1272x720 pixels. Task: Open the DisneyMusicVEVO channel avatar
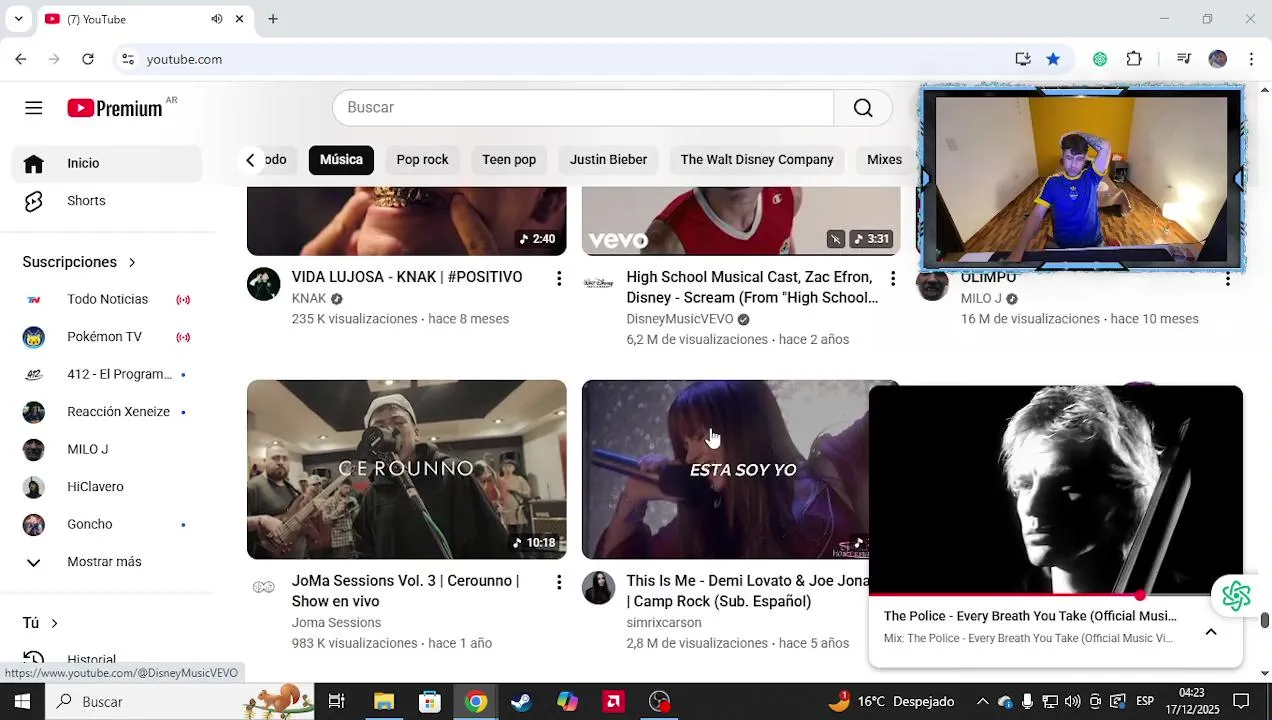(598, 284)
